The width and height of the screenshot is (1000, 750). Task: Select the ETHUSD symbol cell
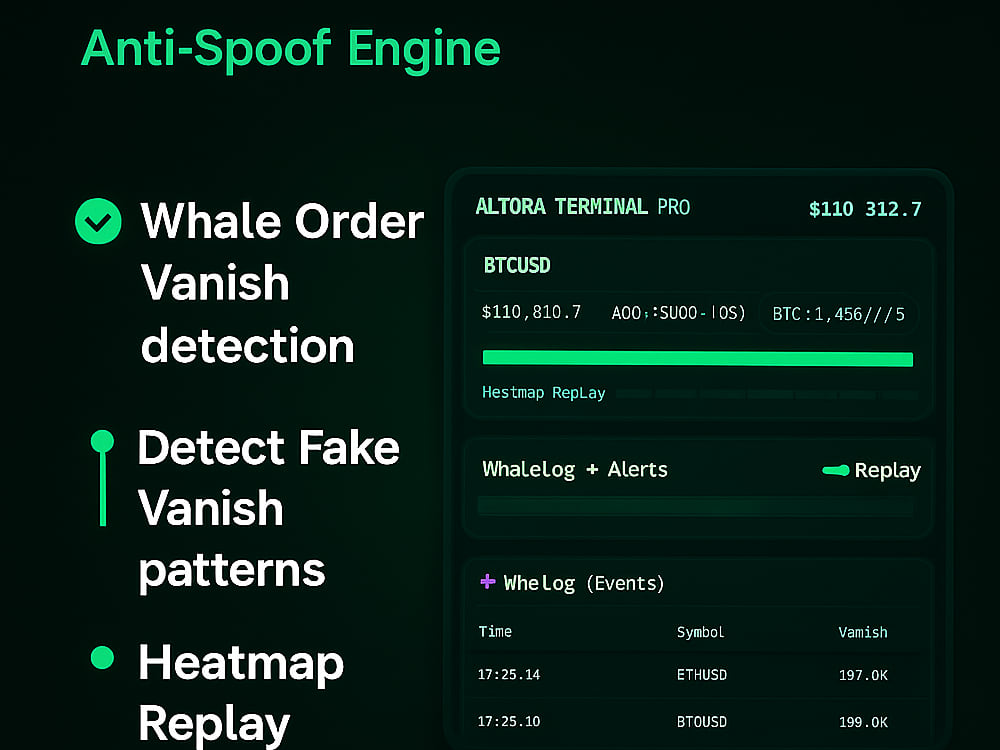click(x=702, y=675)
